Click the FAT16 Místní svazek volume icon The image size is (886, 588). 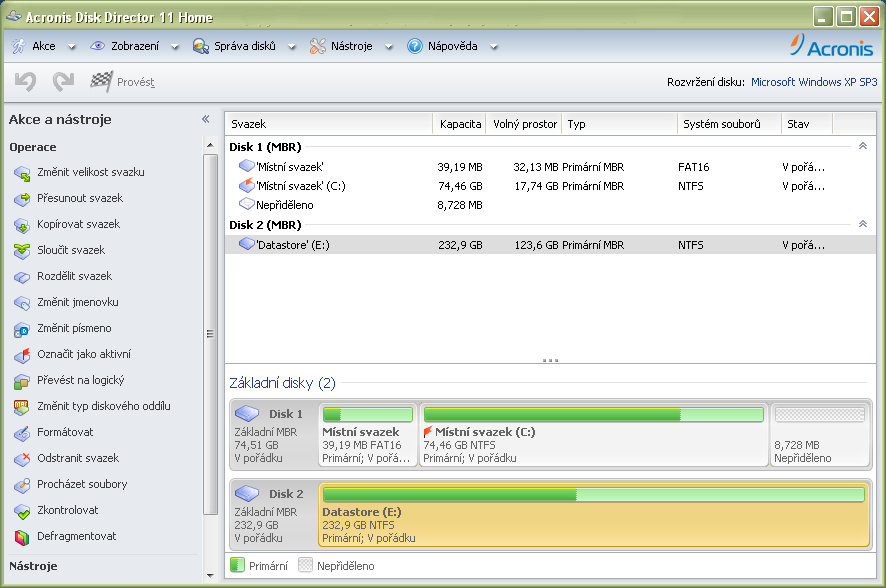pos(247,166)
